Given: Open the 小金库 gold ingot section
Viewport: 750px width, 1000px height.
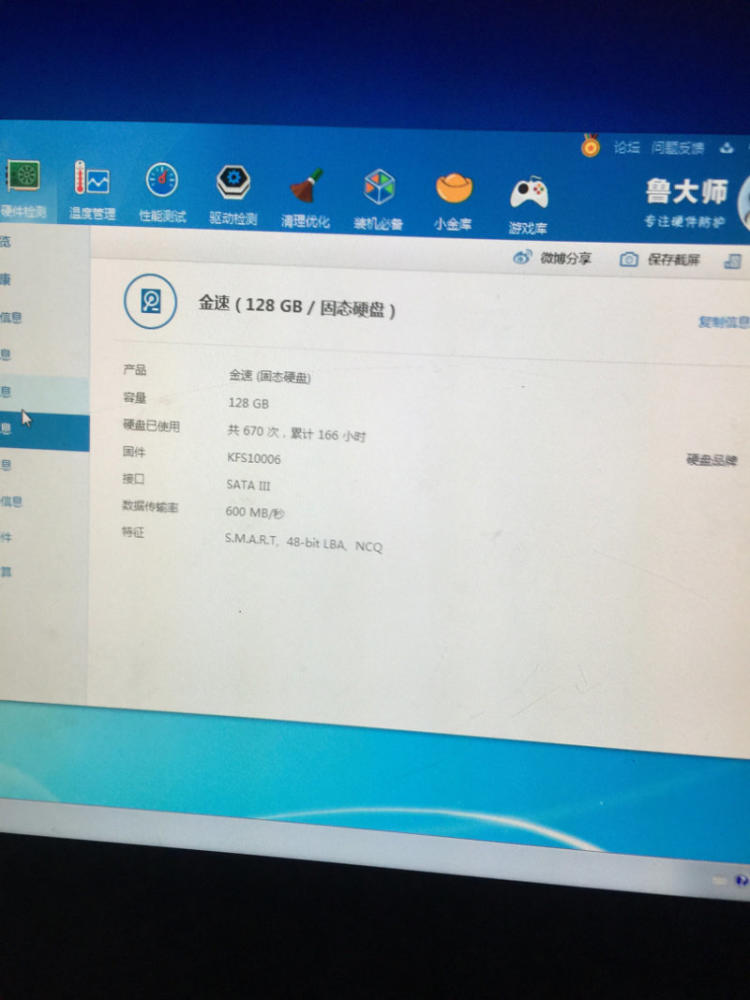Looking at the screenshot, I should (x=453, y=203).
